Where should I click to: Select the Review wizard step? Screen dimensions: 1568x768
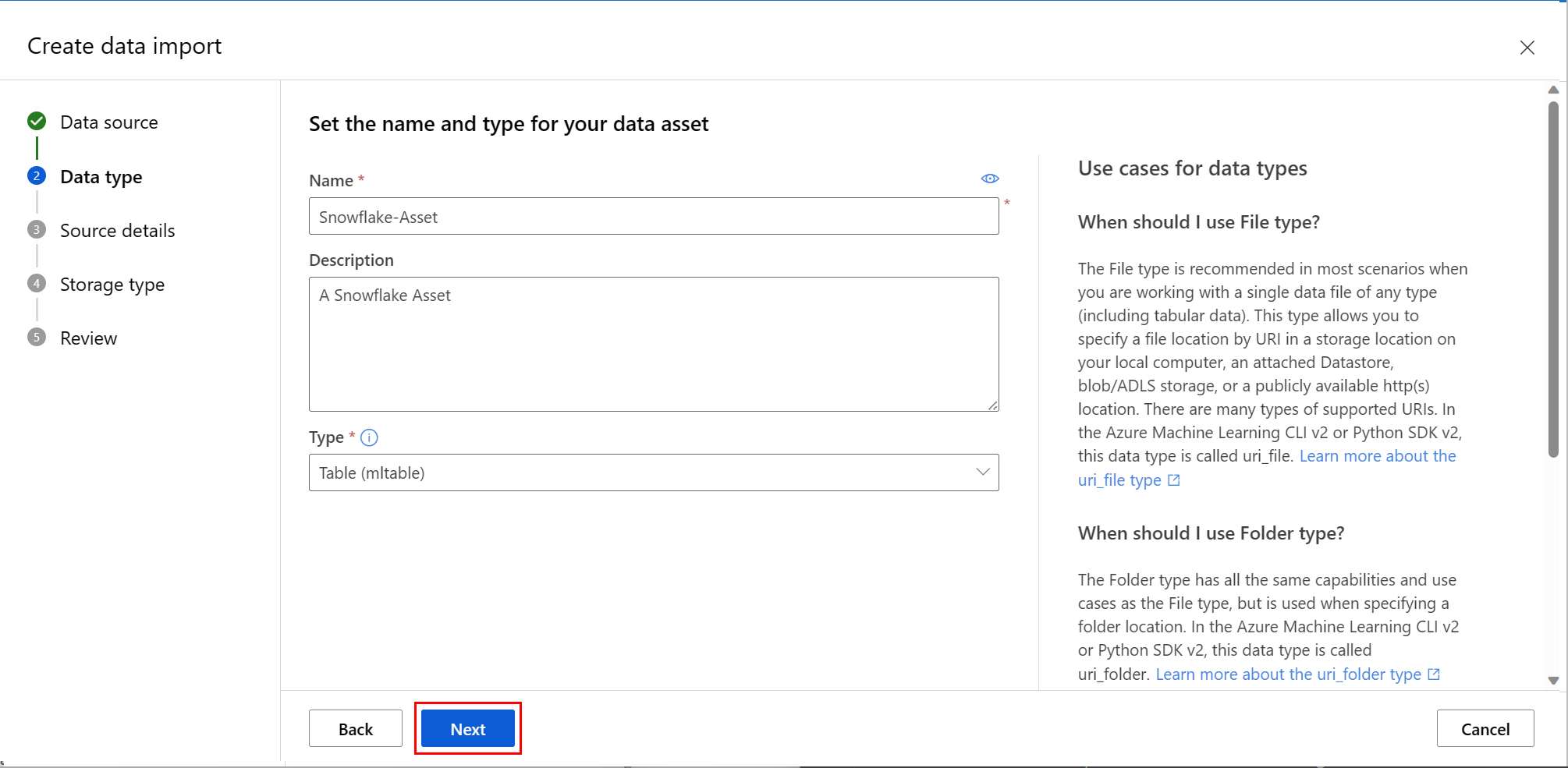click(x=88, y=338)
